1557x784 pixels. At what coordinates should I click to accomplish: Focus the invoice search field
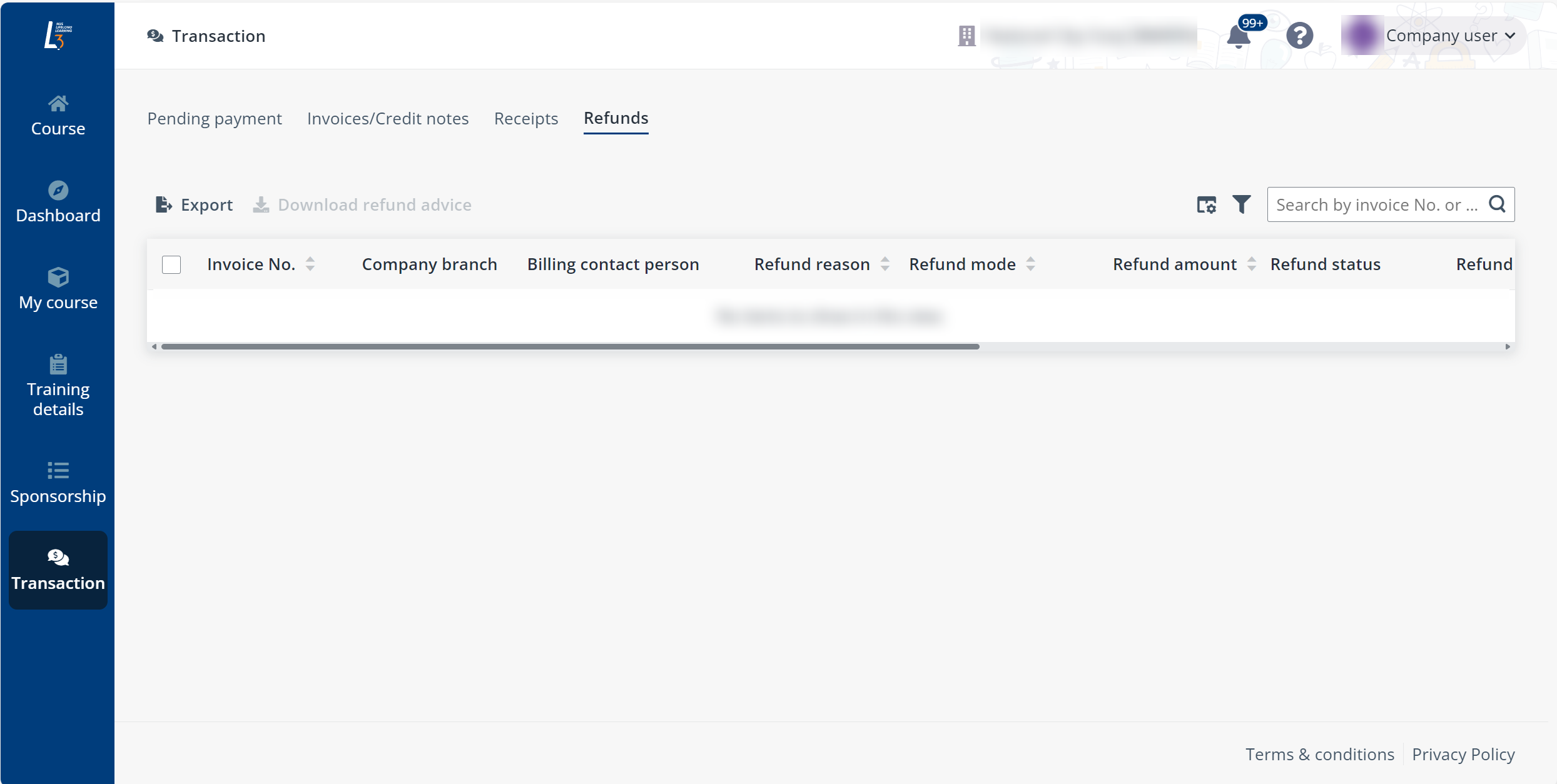[1376, 204]
